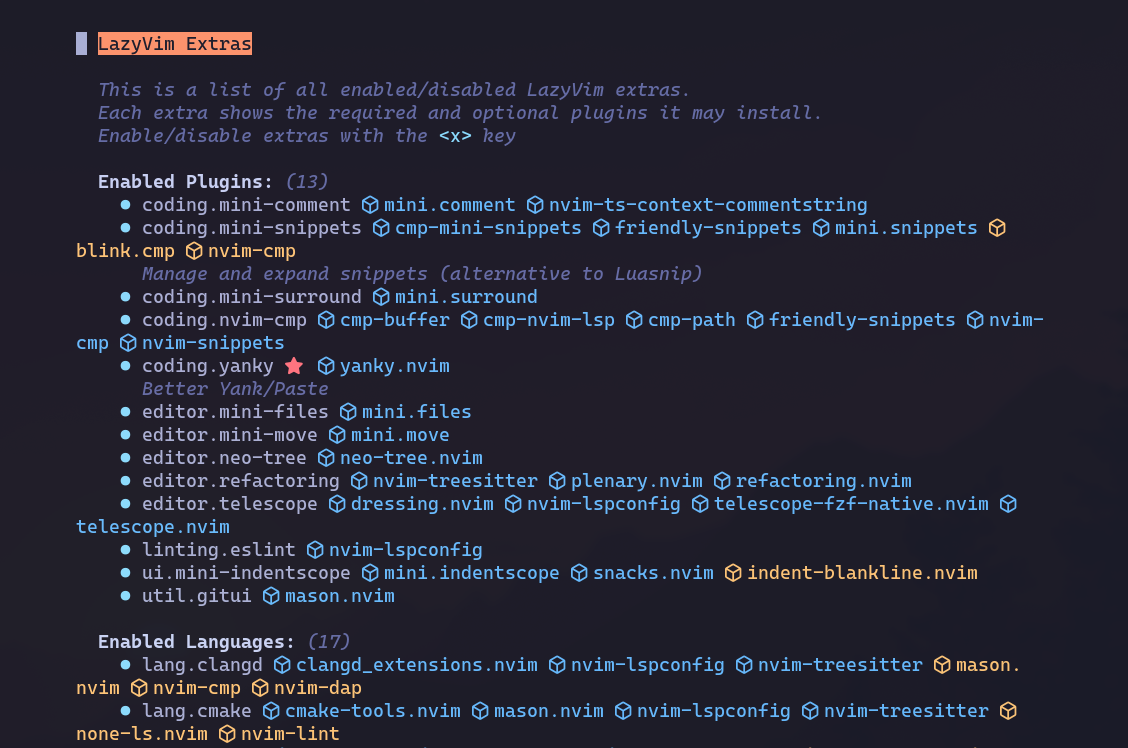1128x748 pixels.
Task: Click the orange package icon before indent-blankline.nvim
Action: tap(733, 573)
